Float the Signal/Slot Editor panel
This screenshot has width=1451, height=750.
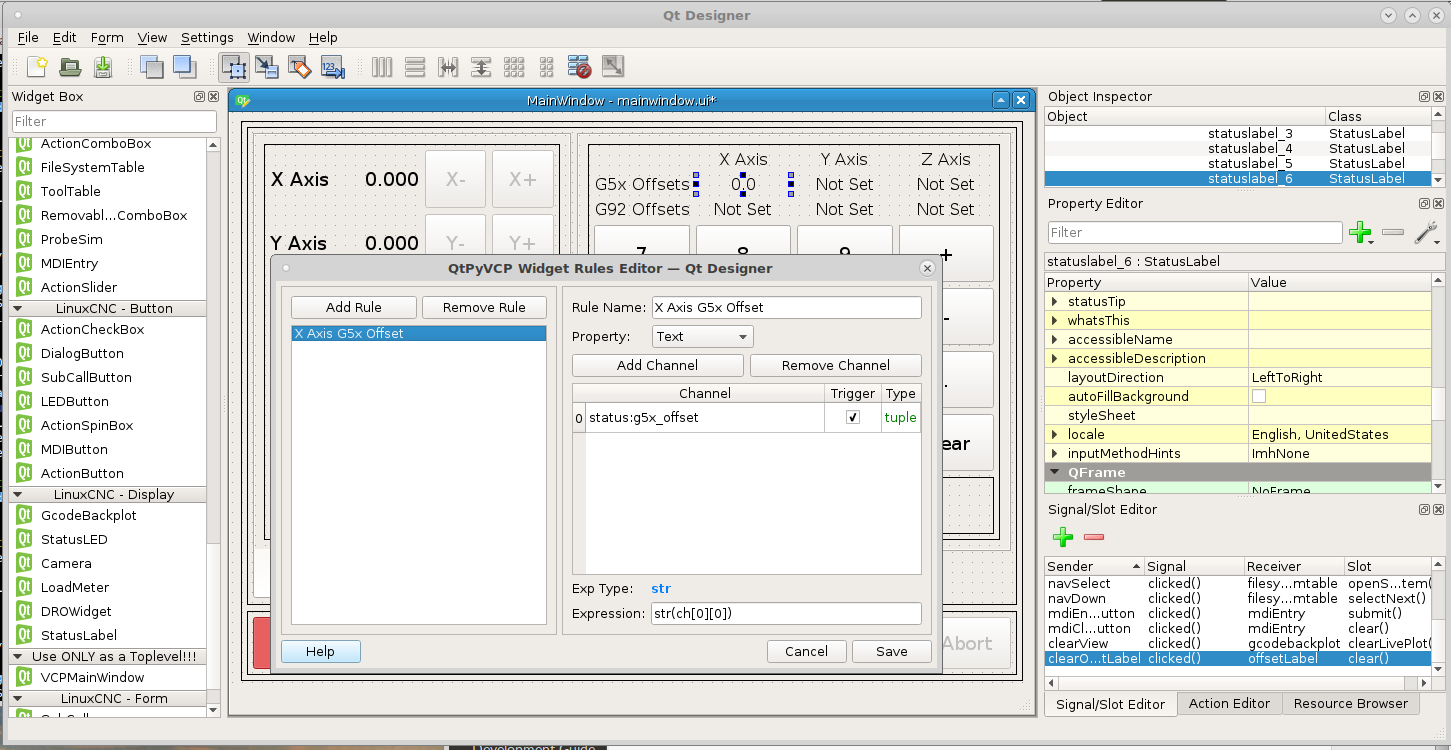1424,510
